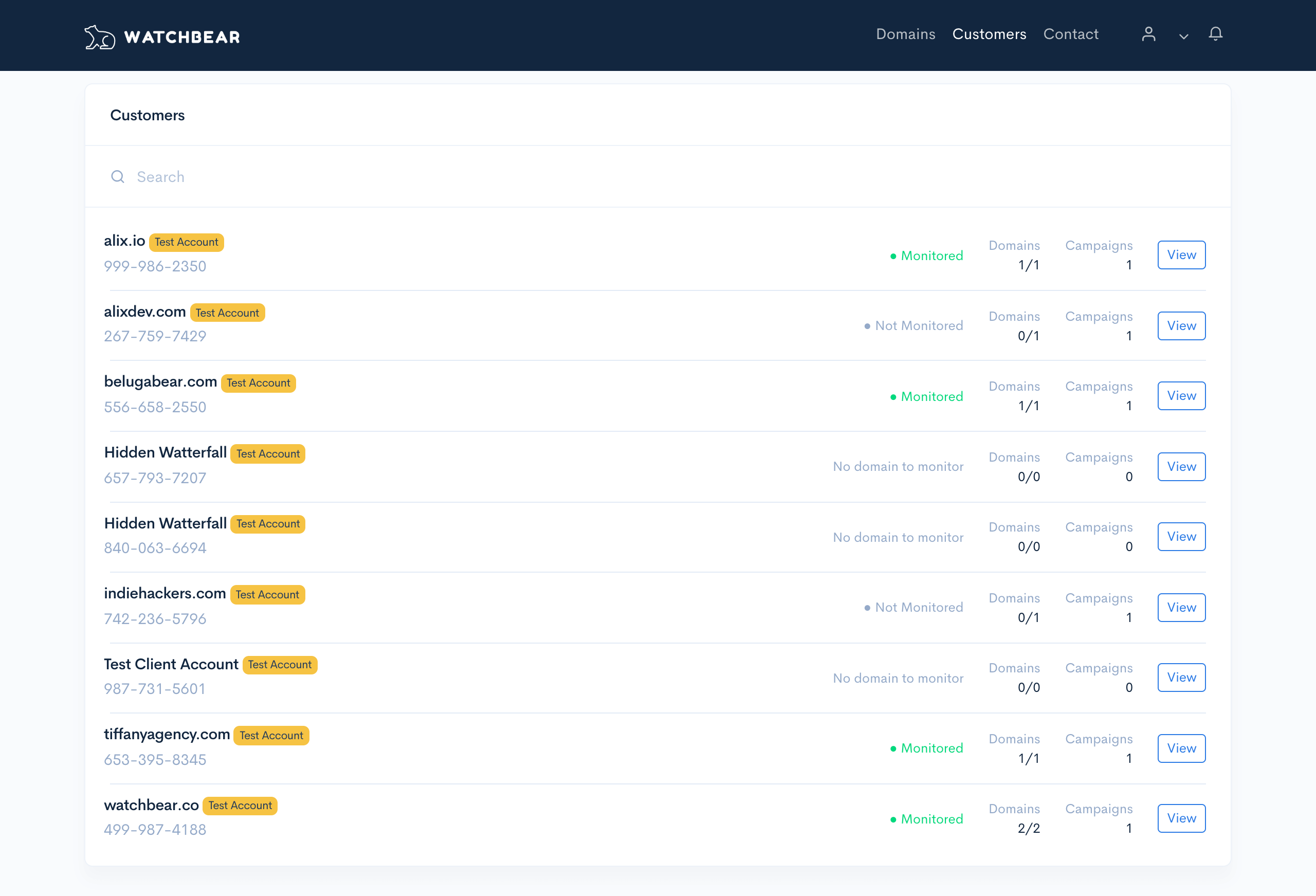The height and width of the screenshot is (896, 1316).
Task: Click Test Account badge beside belugabear.com
Action: click(x=258, y=383)
